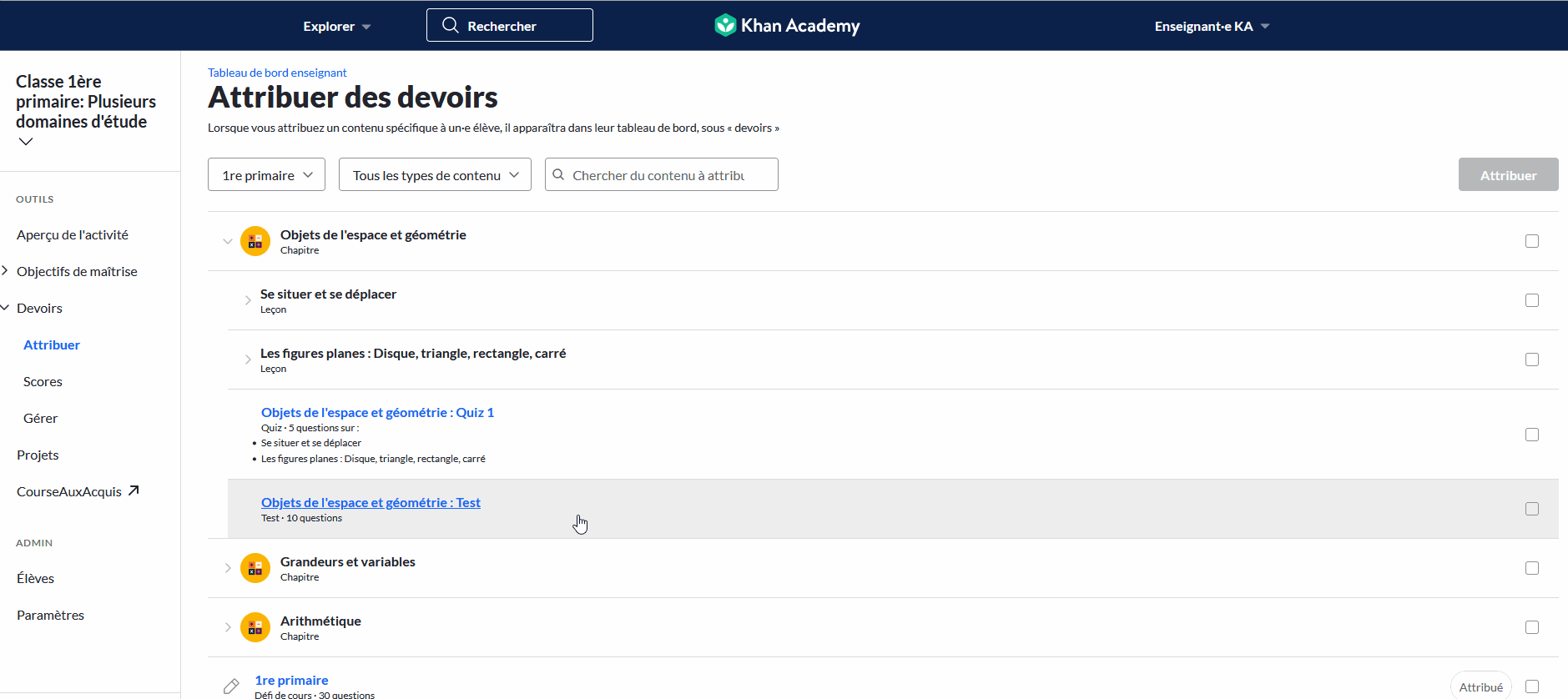Click the pencil icon beside 1re primaire
This screenshot has width=1568, height=699.
click(x=231, y=686)
